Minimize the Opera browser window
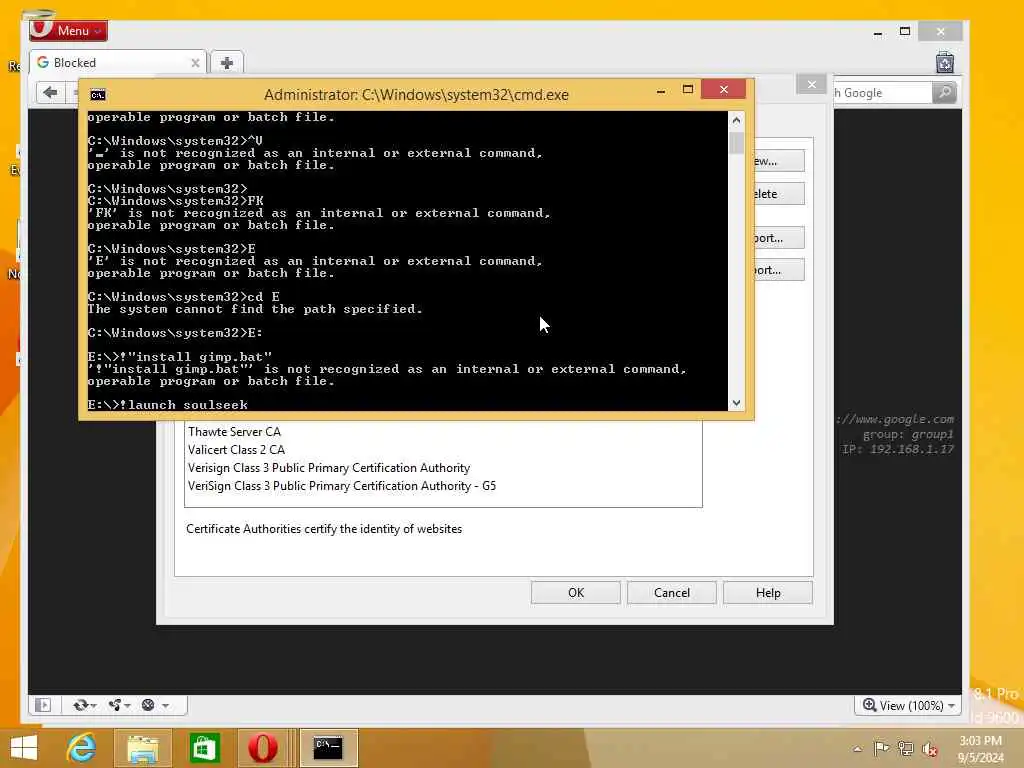The width and height of the screenshot is (1024, 768). (x=878, y=32)
